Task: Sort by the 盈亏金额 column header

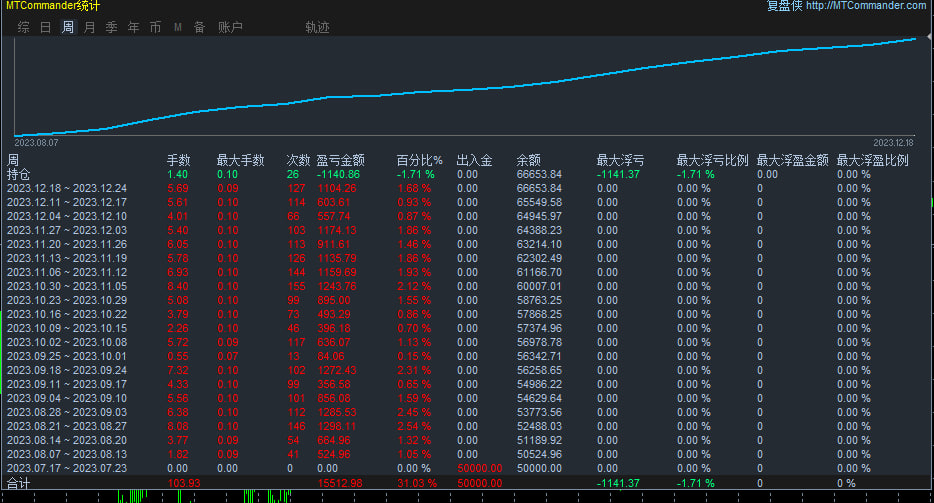Action: tap(340, 160)
